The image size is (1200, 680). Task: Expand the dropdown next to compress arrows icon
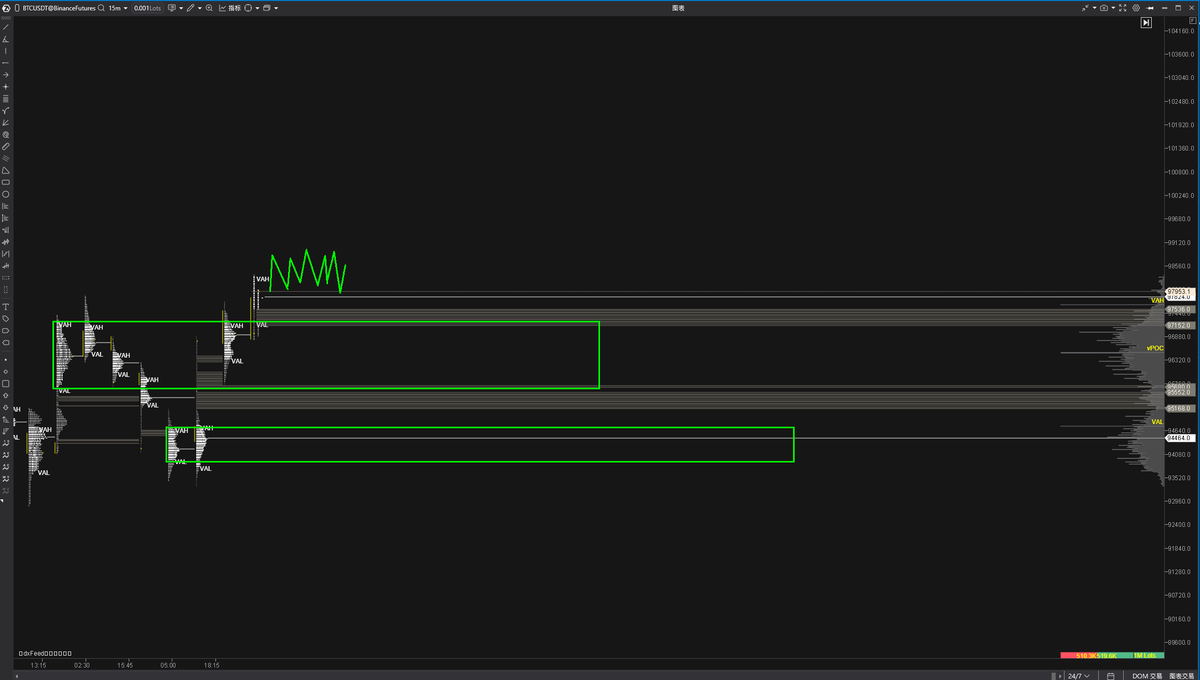[1095, 8]
